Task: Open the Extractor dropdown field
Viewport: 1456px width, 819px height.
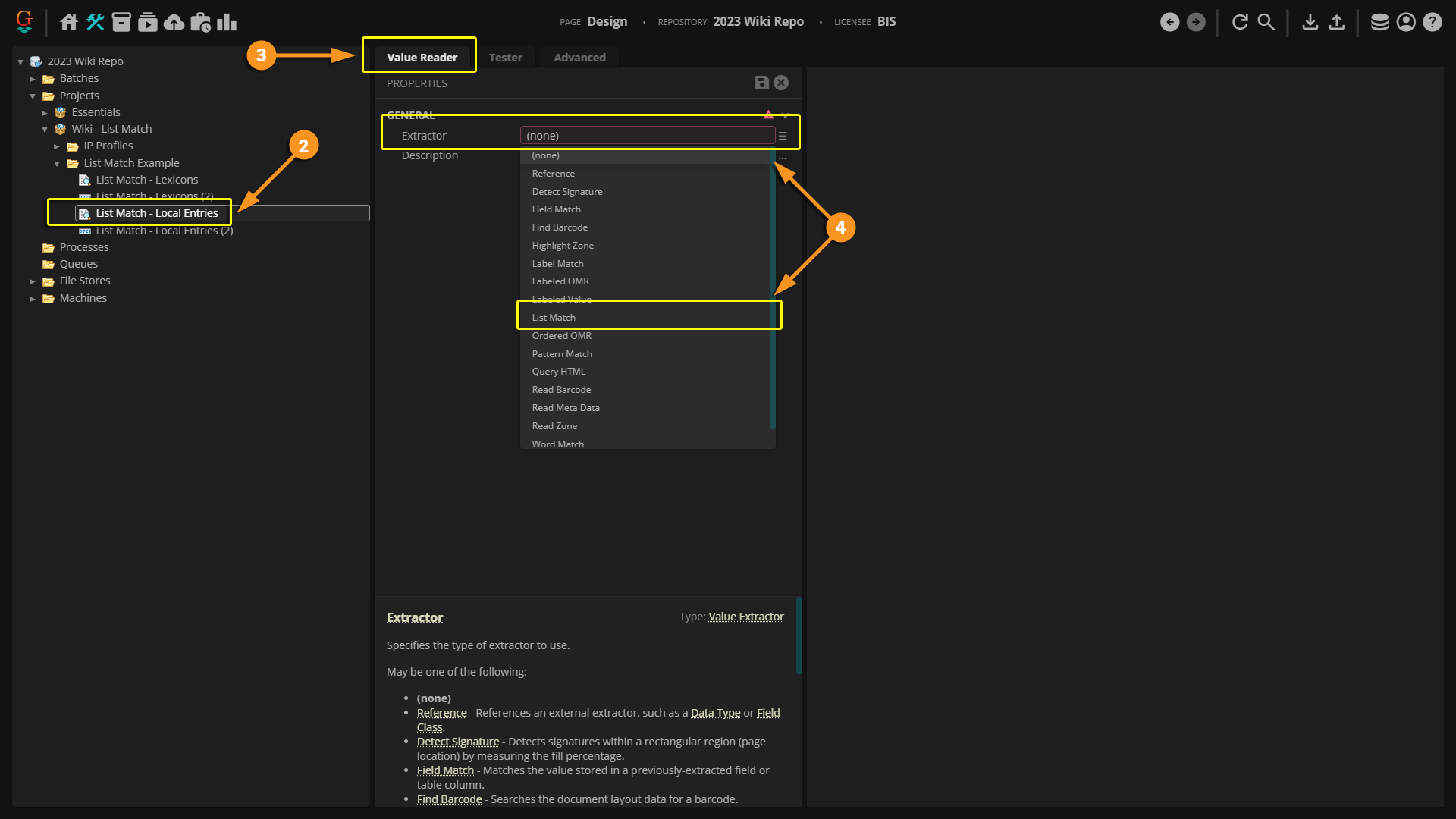Action: click(x=647, y=136)
